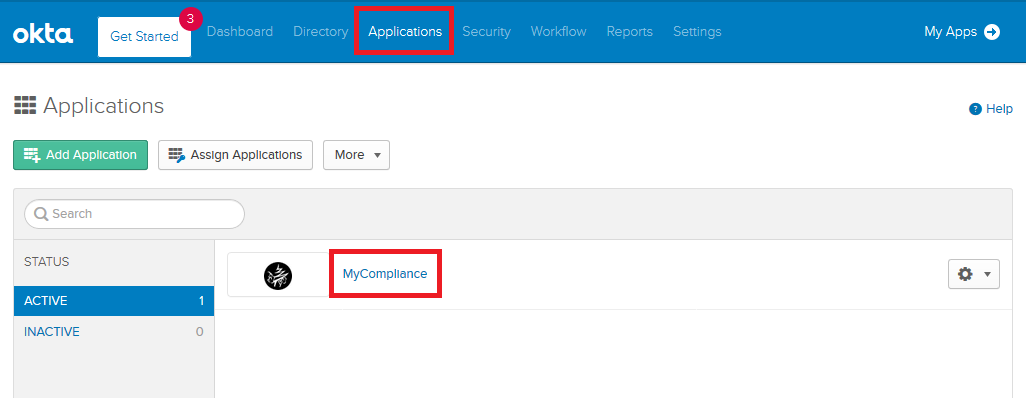Click the MyCompliance app logo
This screenshot has height=398, width=1027.
click(278, 276)
